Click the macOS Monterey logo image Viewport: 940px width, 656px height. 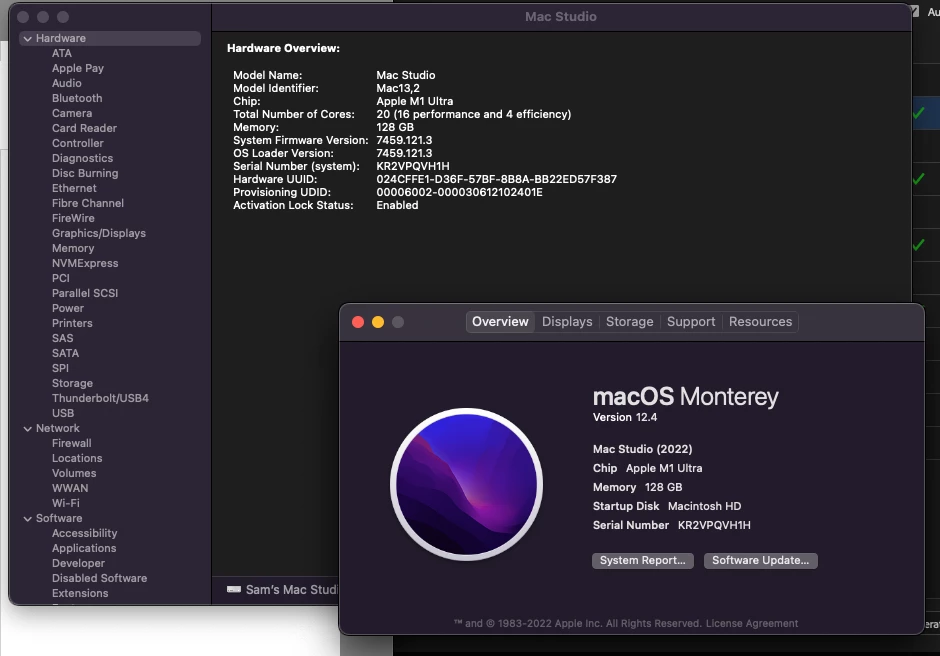click(x=466, y=485)
